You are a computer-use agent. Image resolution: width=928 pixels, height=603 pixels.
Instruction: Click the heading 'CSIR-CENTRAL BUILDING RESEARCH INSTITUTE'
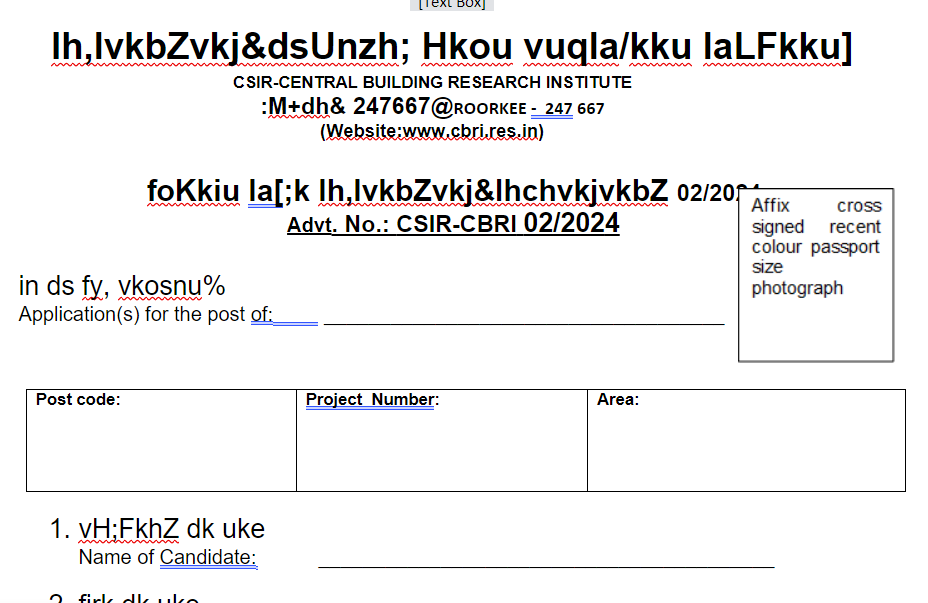click(432, 82)
